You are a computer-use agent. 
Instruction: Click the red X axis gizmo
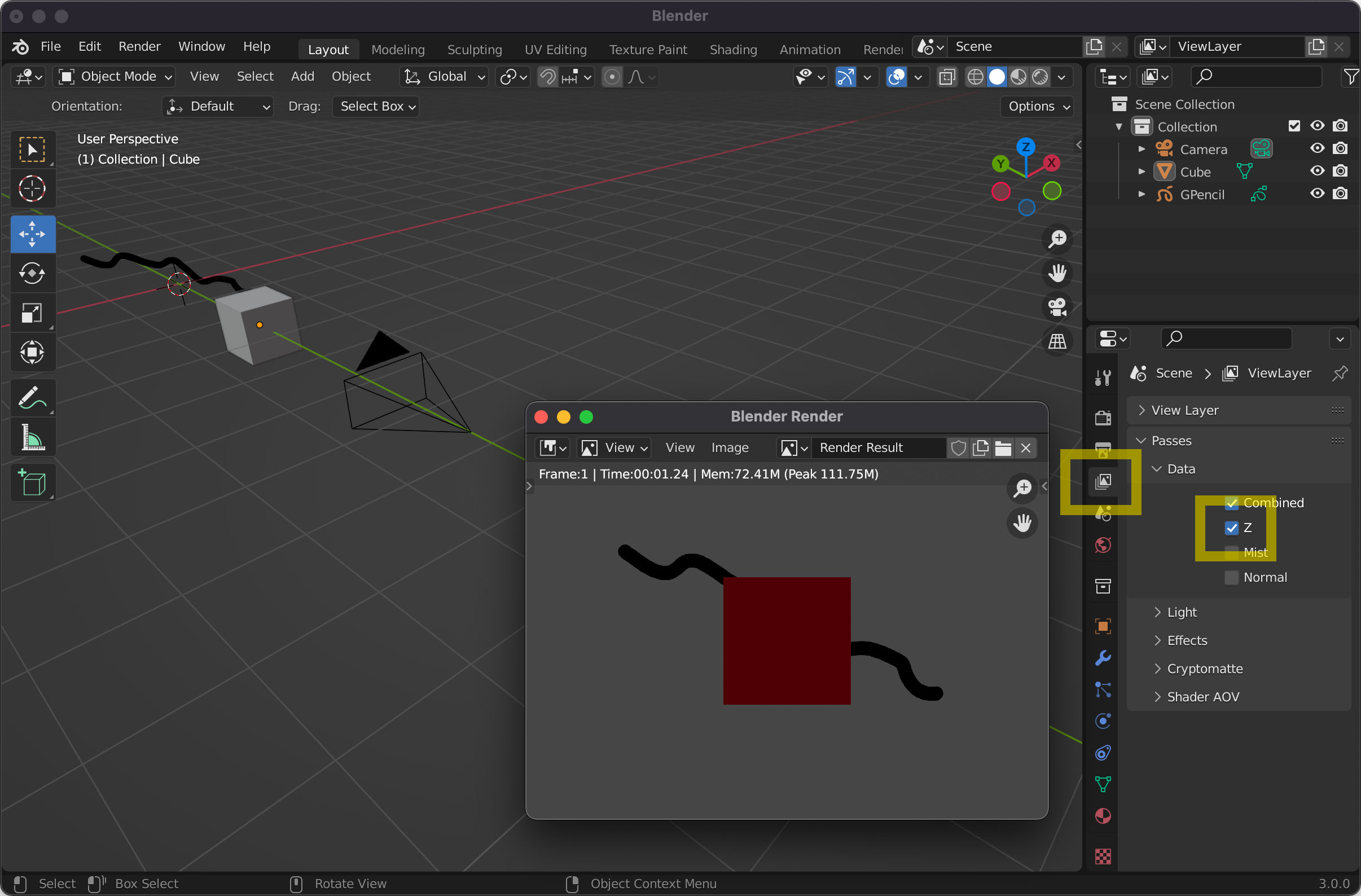(x=1051, y=163)
